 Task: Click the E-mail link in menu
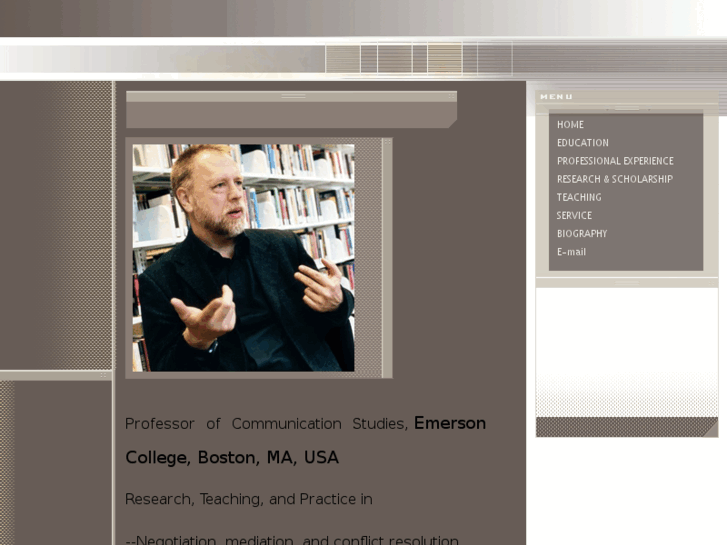click(x=571, y=252)
